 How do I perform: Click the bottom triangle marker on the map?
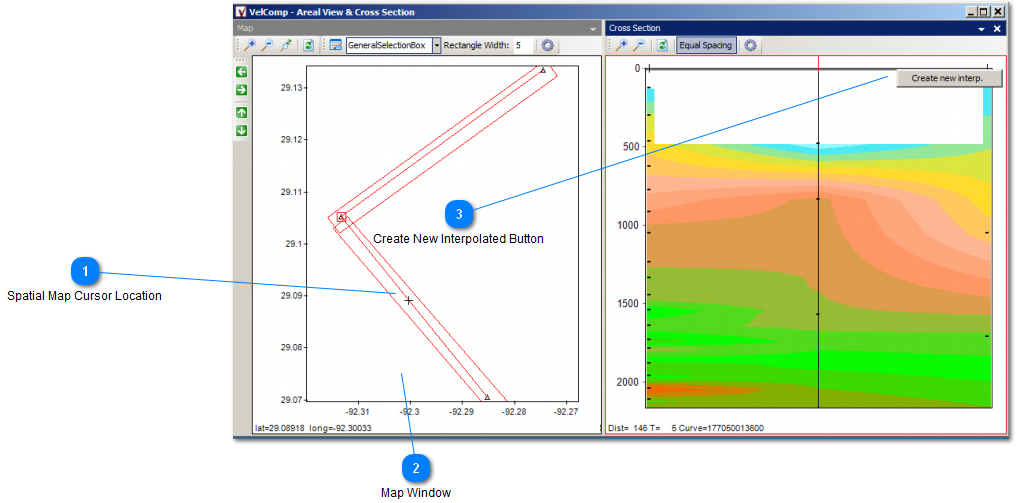pyautogui.click(x=487, y=397)
